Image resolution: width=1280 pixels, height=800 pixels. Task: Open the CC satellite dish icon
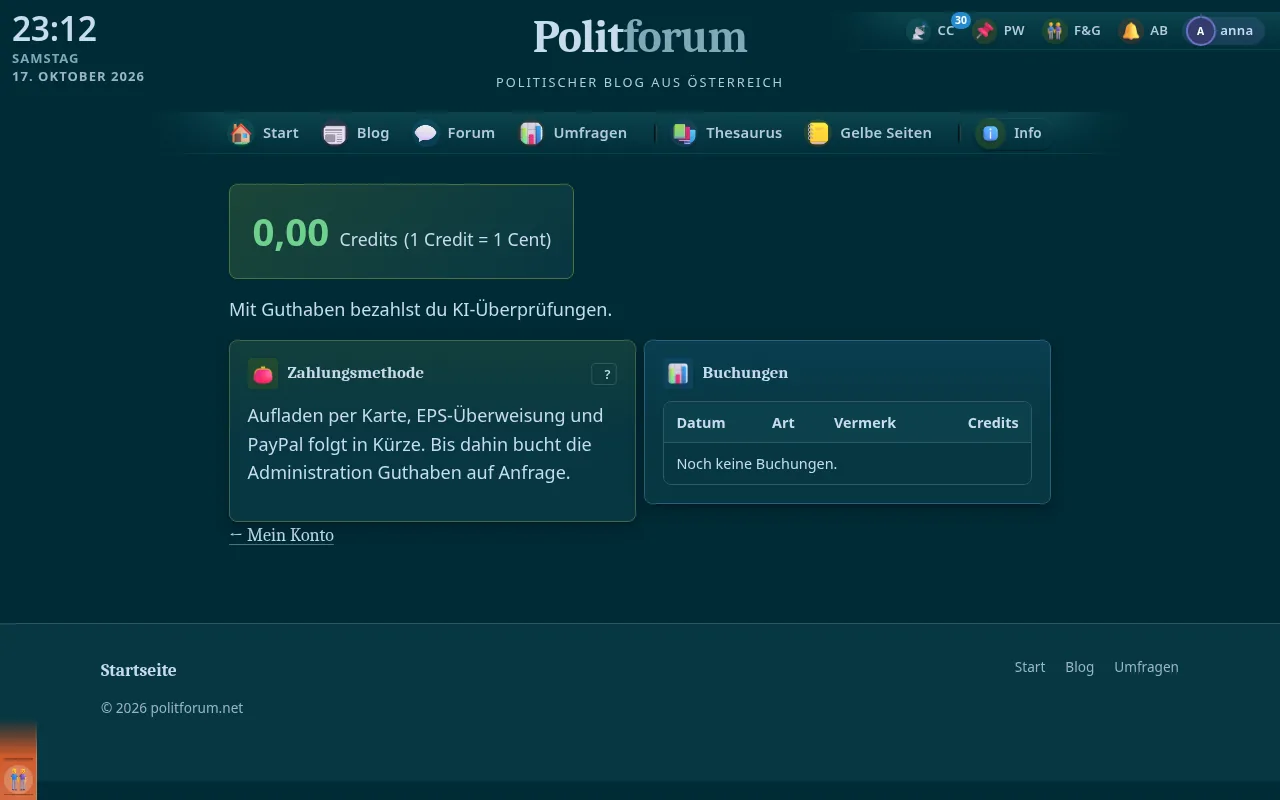point(918,31)
